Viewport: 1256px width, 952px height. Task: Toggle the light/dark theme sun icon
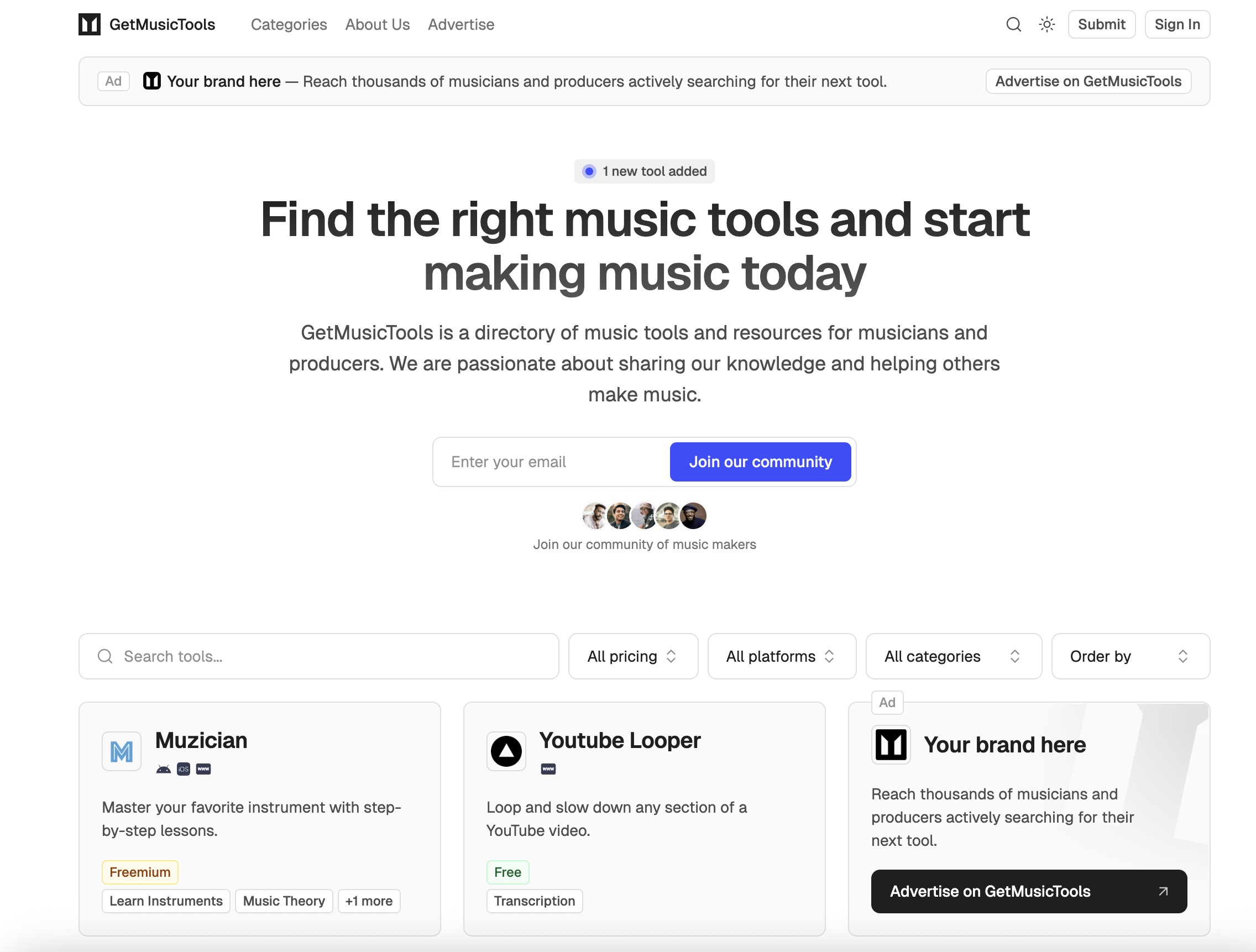1046,24
